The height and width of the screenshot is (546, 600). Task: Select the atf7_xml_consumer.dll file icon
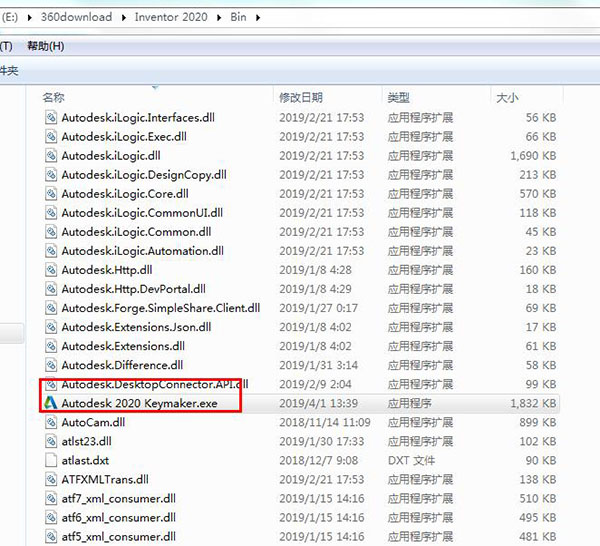pyautogui.click(x=51, y=499)
